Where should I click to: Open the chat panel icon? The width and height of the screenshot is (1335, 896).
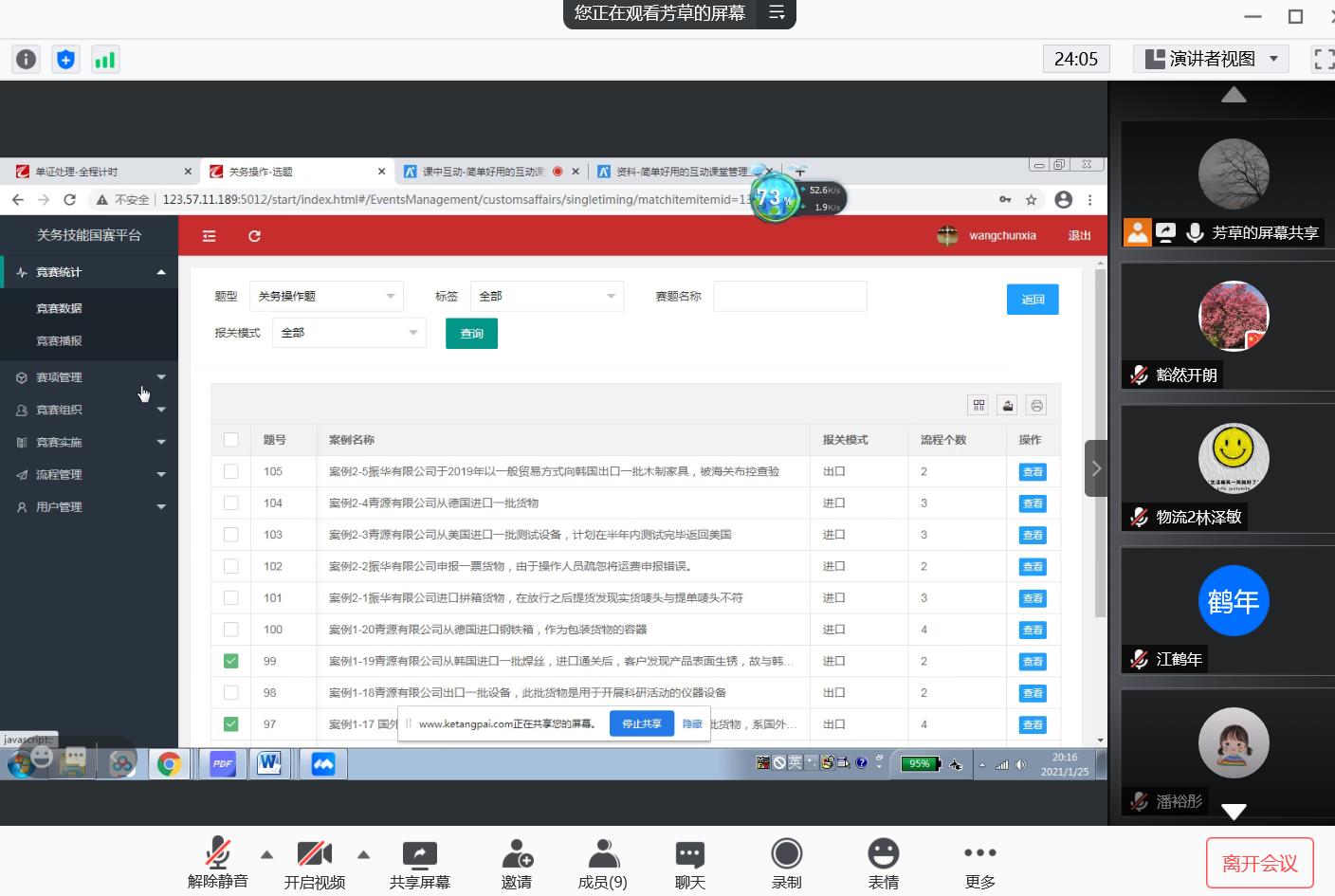click(x=689, y=854)
